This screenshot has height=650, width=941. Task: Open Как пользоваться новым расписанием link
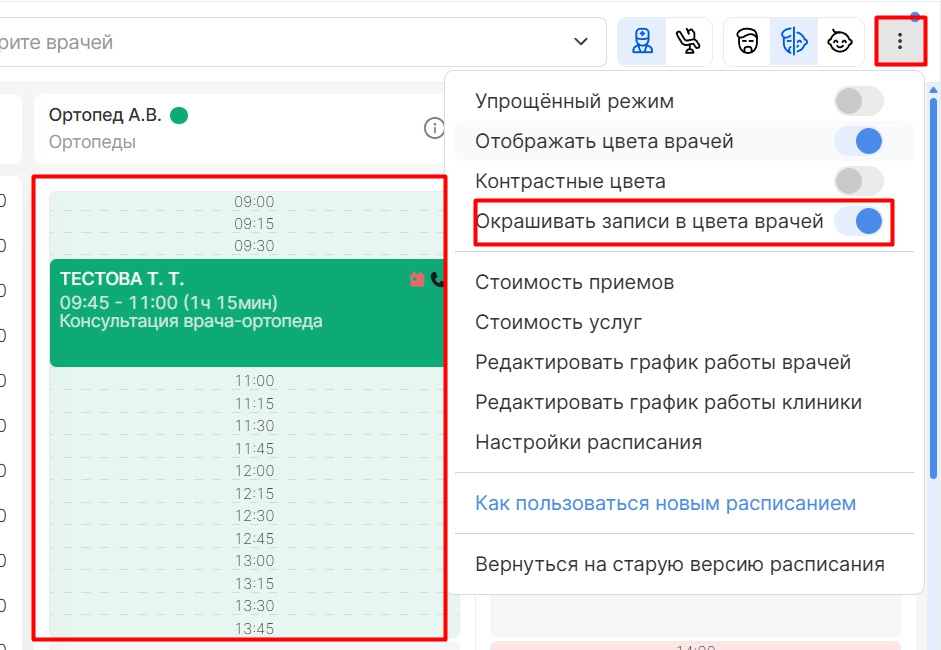coord(665,503)
